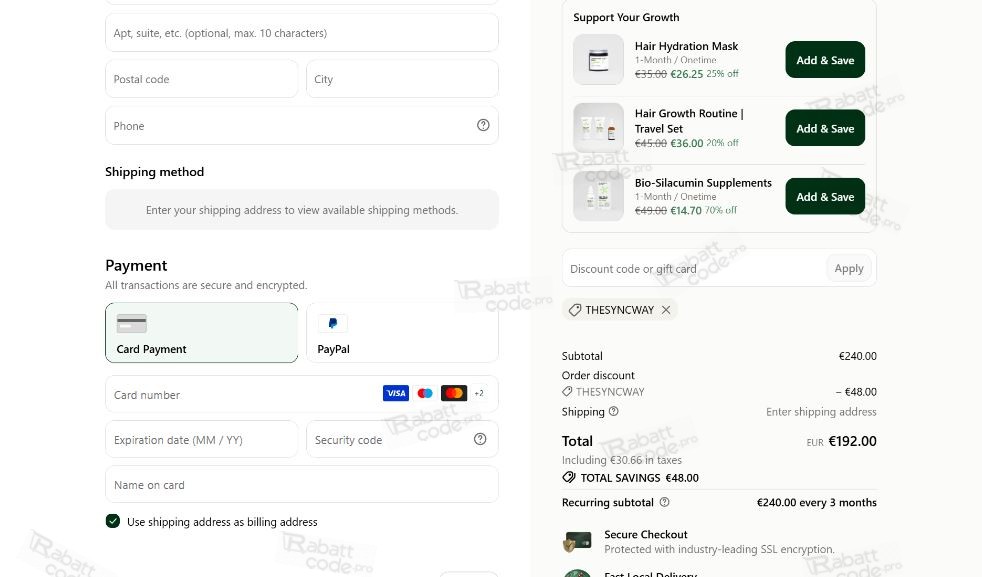Click the PayPal logo icon

pyautogui.click(x=333, y=323)
